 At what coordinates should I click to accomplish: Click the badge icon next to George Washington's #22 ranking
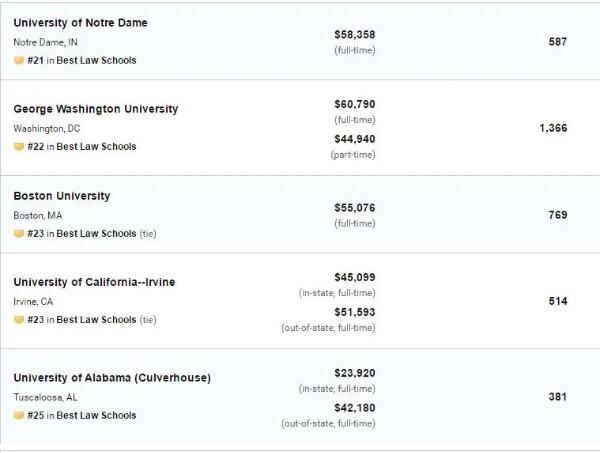(18, 147)
